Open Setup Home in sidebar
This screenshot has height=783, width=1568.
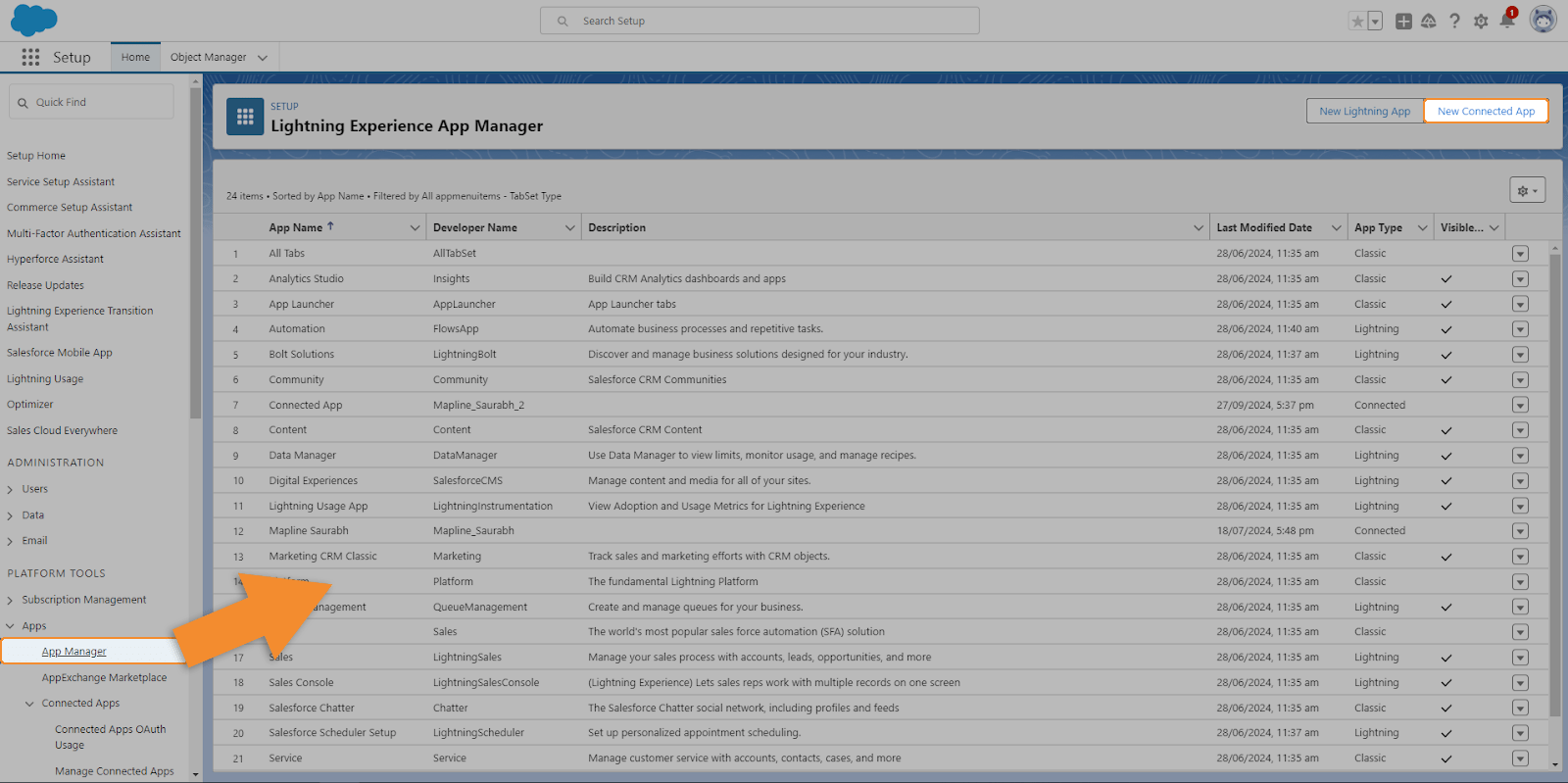[x=36, y=156]
